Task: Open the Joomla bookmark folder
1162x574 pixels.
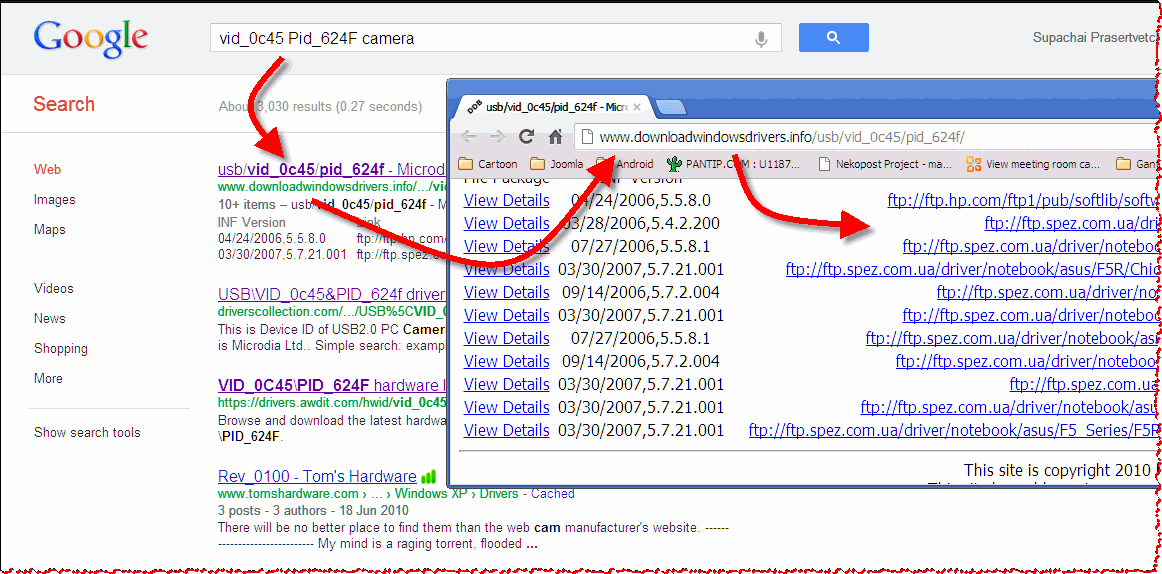Action: 557,164
